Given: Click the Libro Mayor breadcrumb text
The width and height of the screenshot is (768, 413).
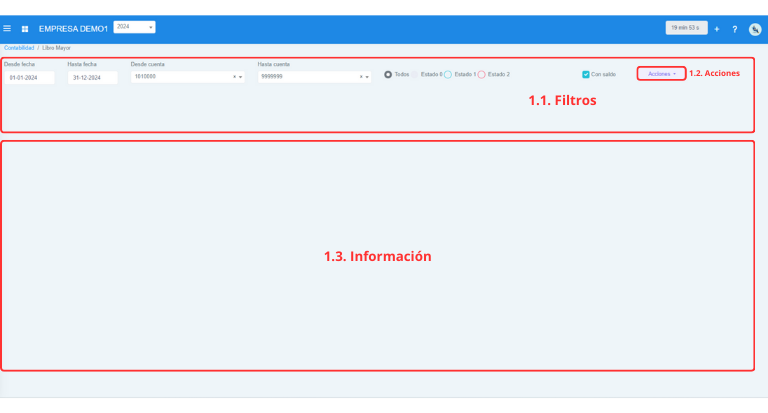Looking at the screenshot, I should [x=56, y=48].
